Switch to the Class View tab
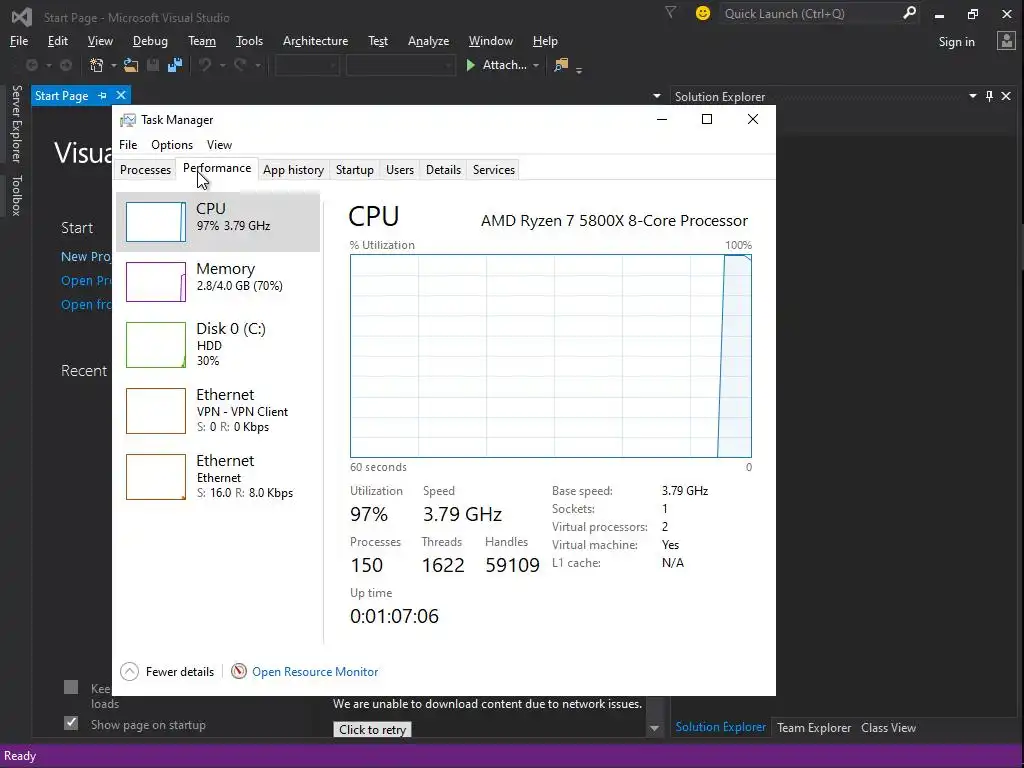This screenshot has height=768, width=1024. pos(888,728)
